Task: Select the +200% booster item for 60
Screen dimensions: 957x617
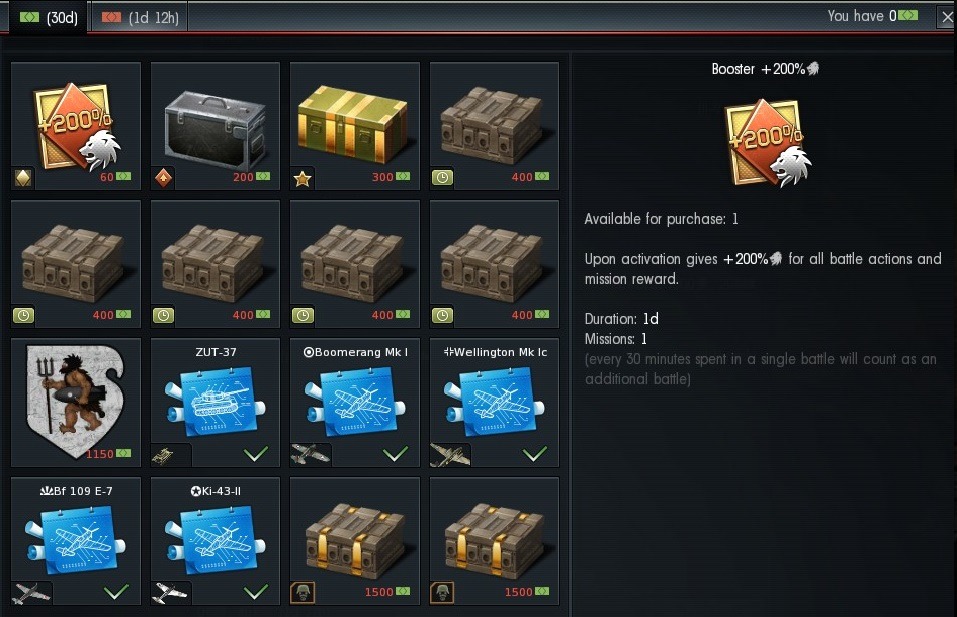Action: point(76,126)
